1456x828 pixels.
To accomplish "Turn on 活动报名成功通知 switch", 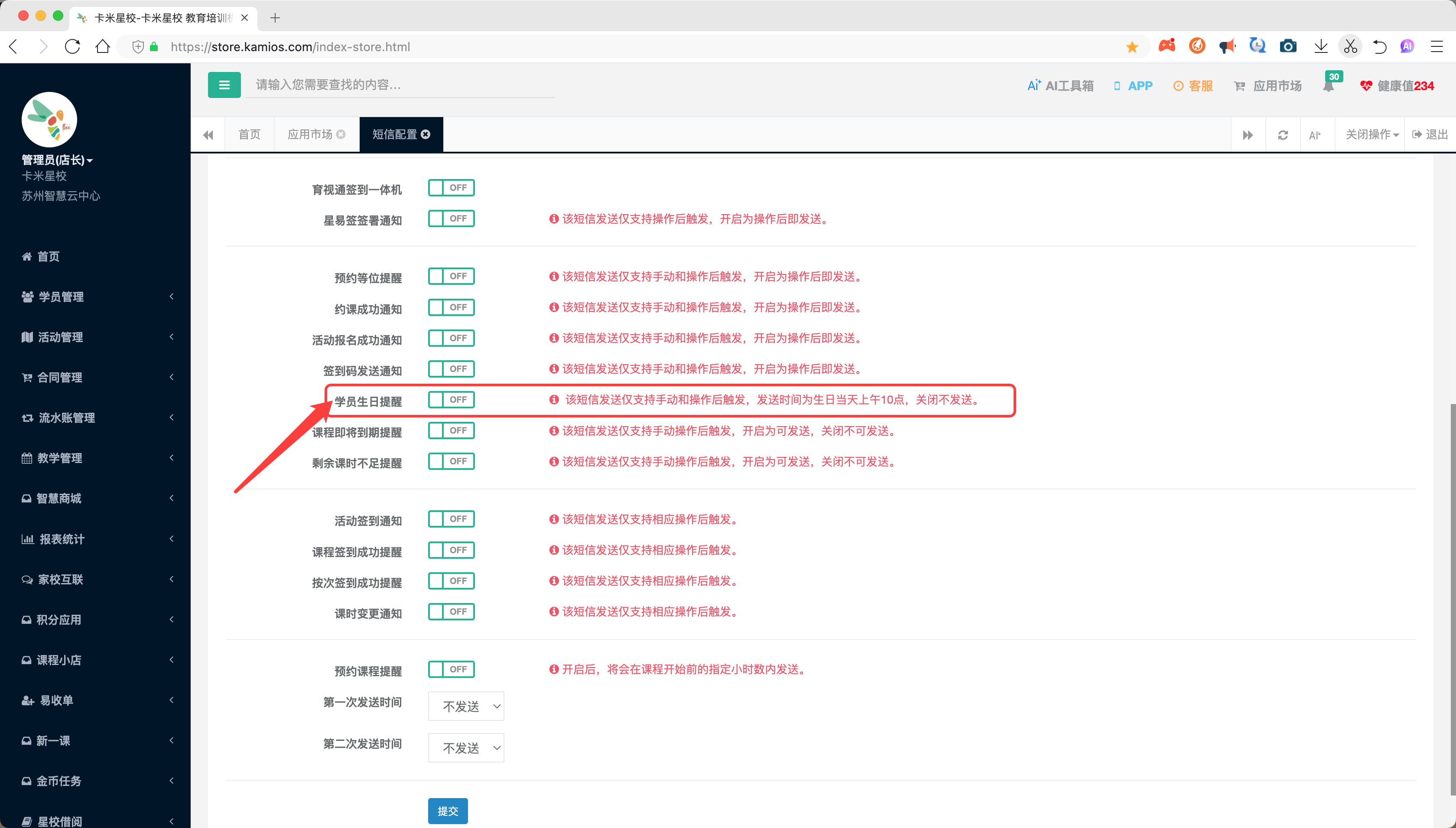I will 451,338.
